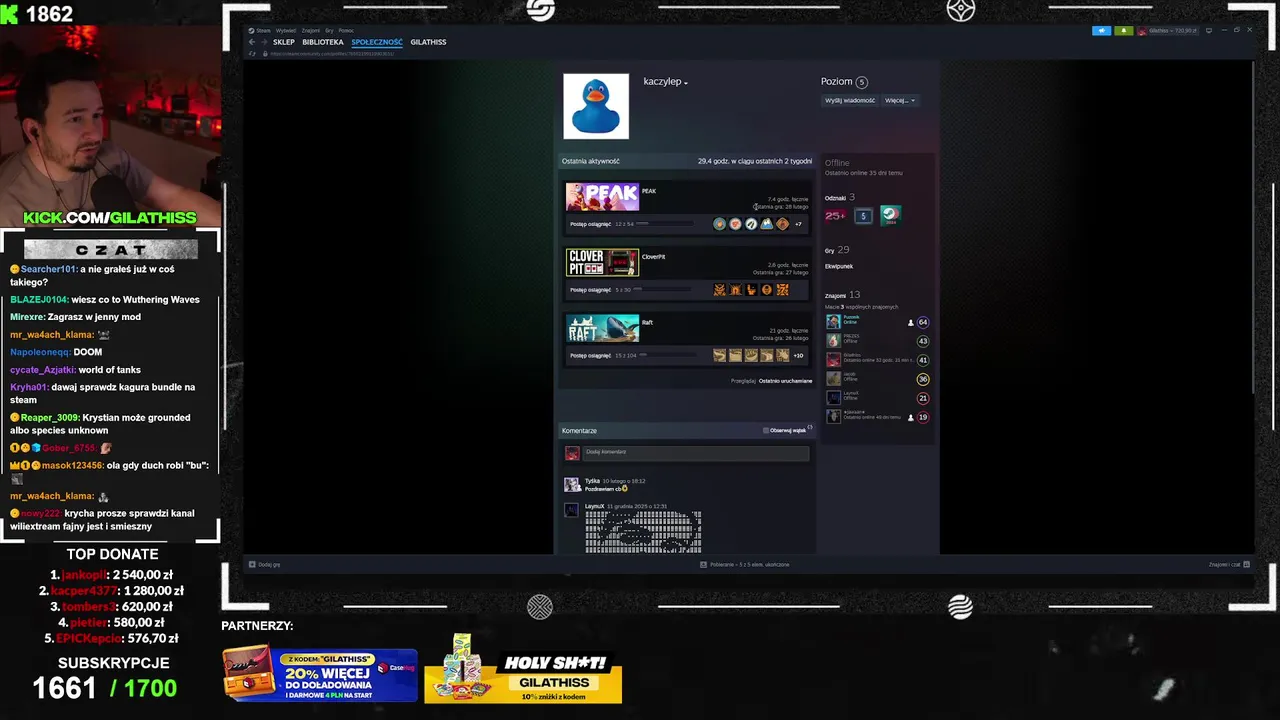Select the SPOŁECZNOŚĆ tab

click(377, 42)
